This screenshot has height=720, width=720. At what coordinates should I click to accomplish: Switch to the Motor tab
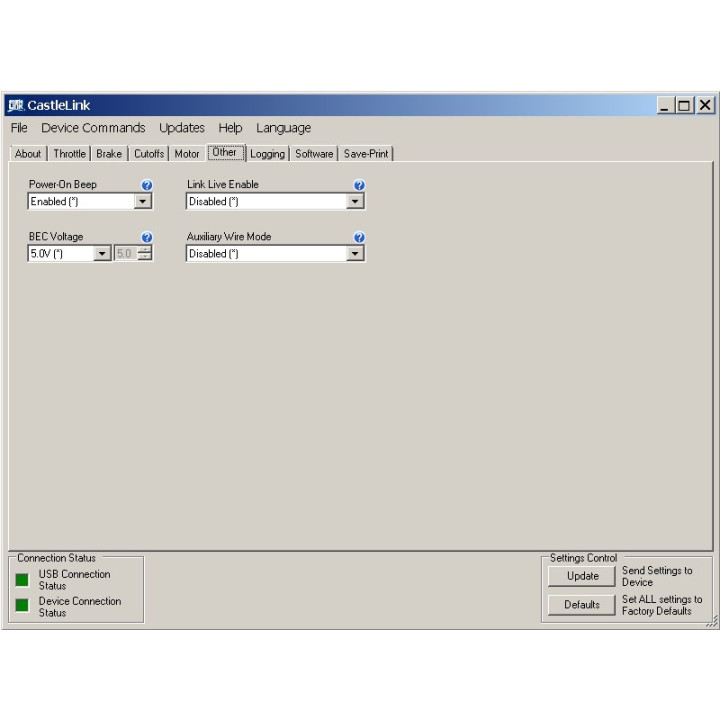pos(187,154)
